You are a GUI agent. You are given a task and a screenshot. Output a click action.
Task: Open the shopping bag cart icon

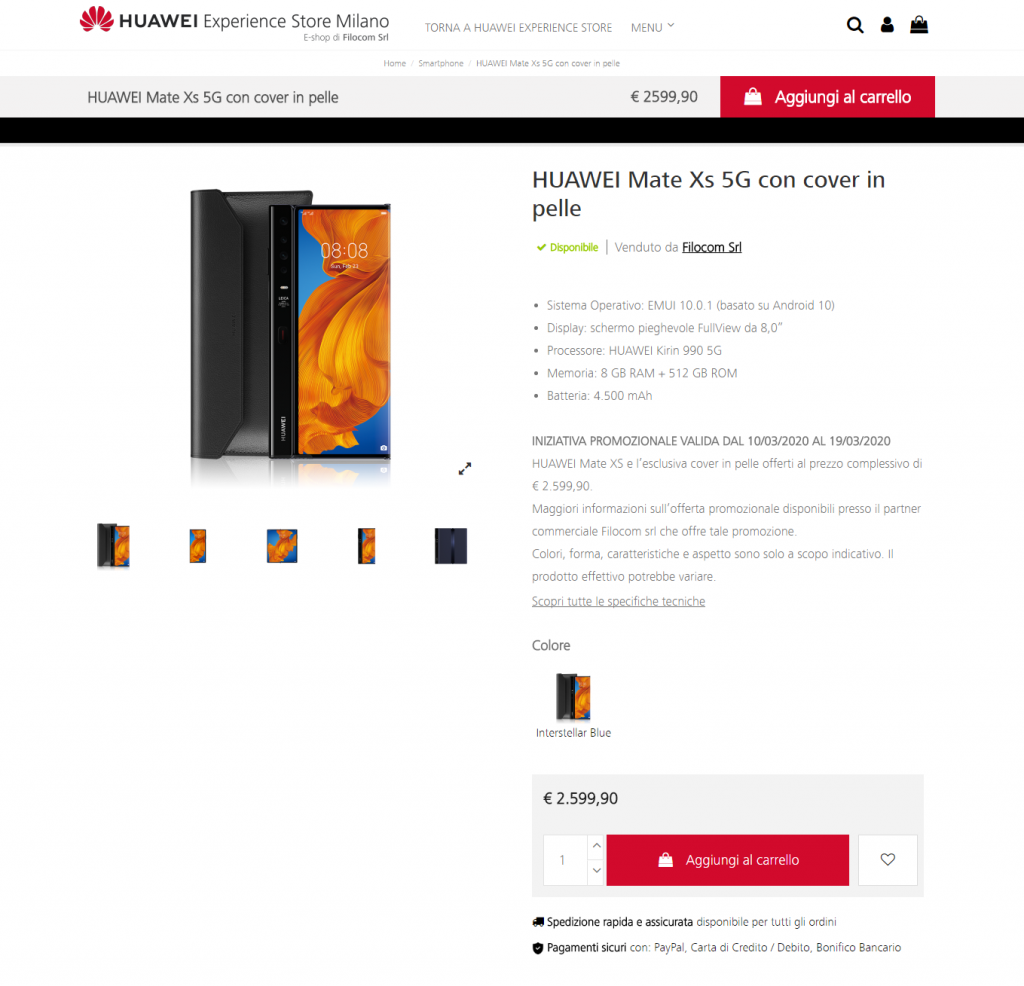point(919,25)
